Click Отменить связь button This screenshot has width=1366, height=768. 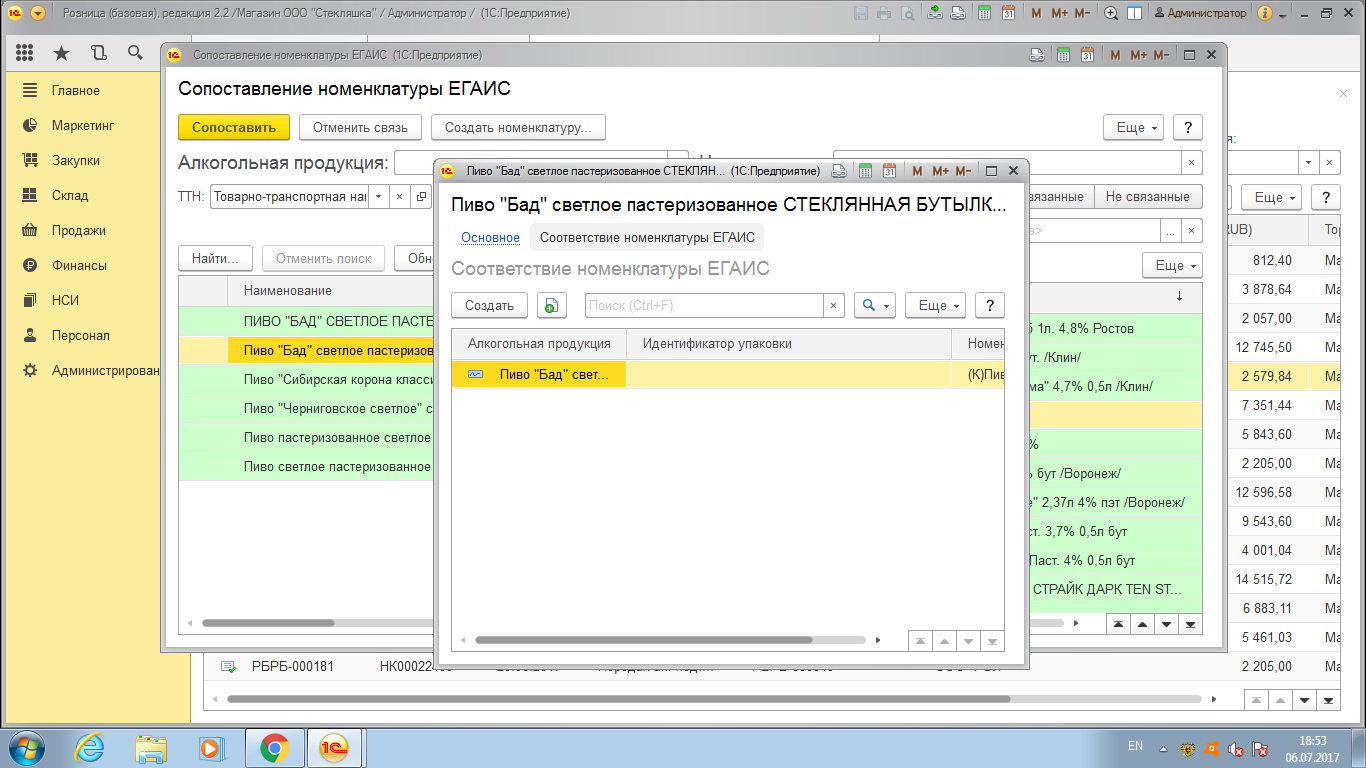click(x=360, y=127)
